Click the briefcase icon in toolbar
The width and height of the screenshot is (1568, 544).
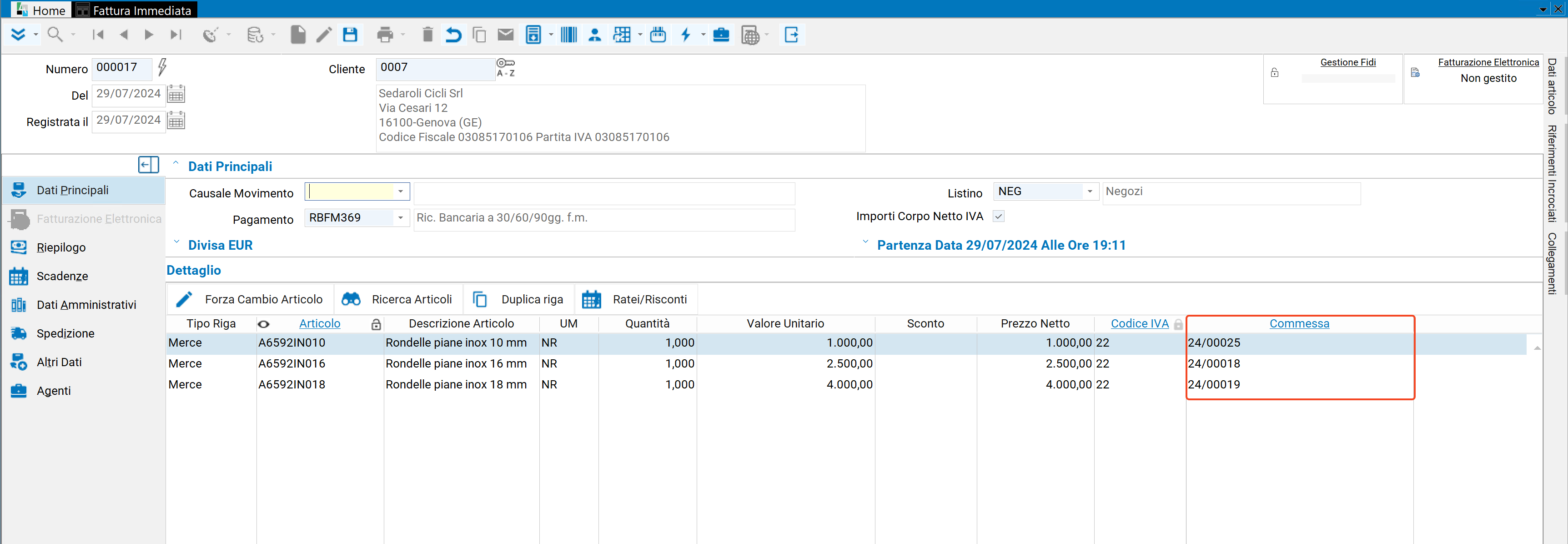coord(721,35)
